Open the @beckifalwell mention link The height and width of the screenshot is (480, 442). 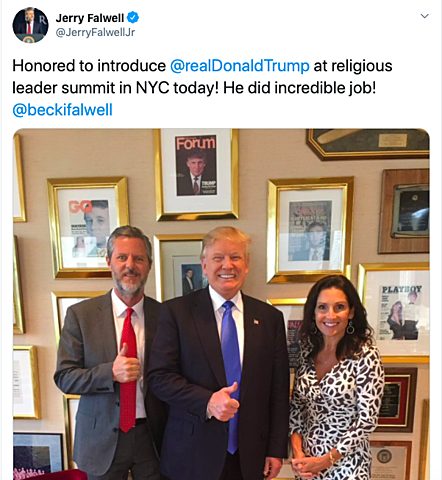pos(62,110)
